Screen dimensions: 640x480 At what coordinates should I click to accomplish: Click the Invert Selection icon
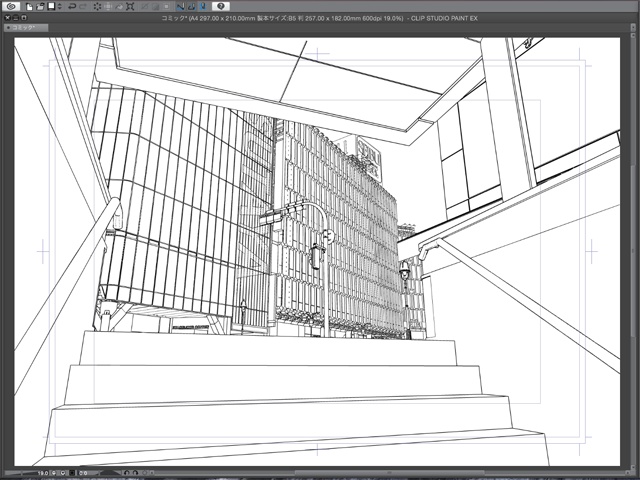(156, 6)
